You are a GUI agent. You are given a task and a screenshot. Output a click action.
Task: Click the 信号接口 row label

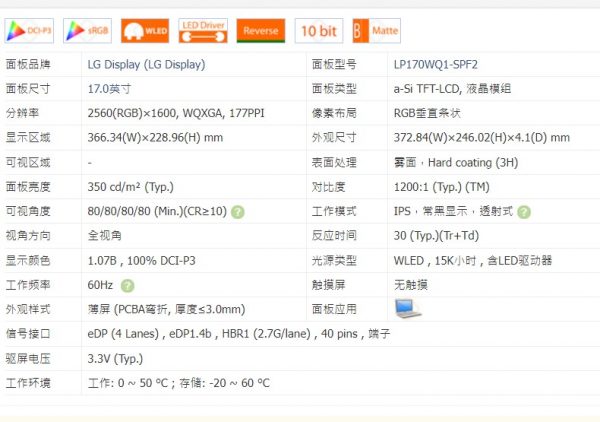[x=28, y=334]
